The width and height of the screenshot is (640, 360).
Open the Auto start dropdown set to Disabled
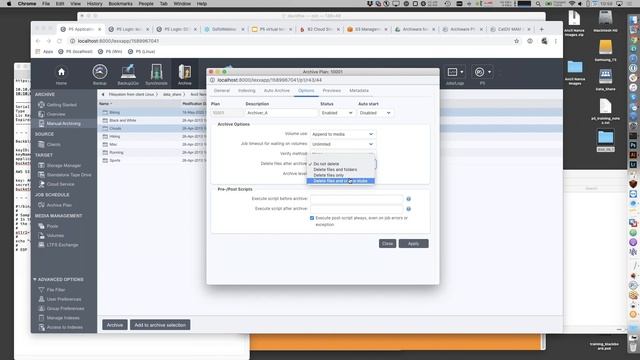pos(375,113)
